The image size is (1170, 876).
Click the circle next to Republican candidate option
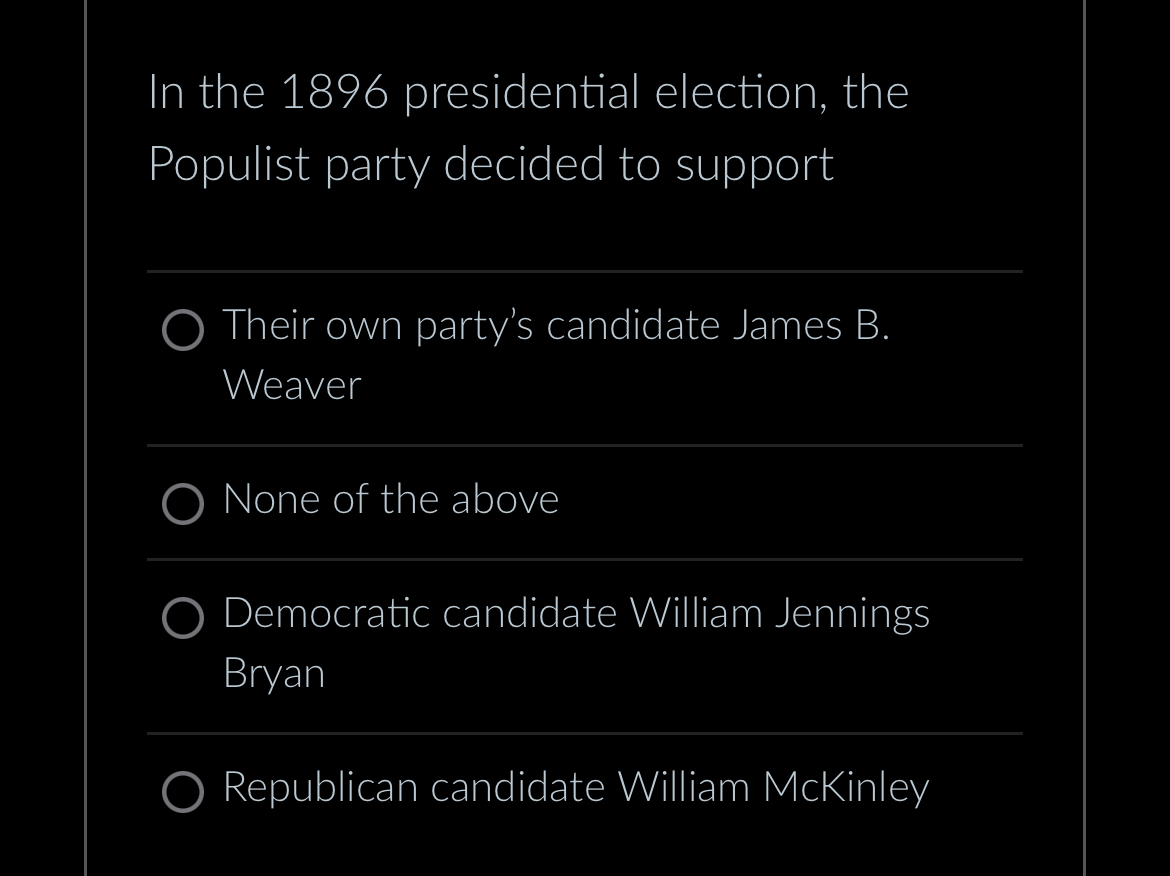coord(183,792)
